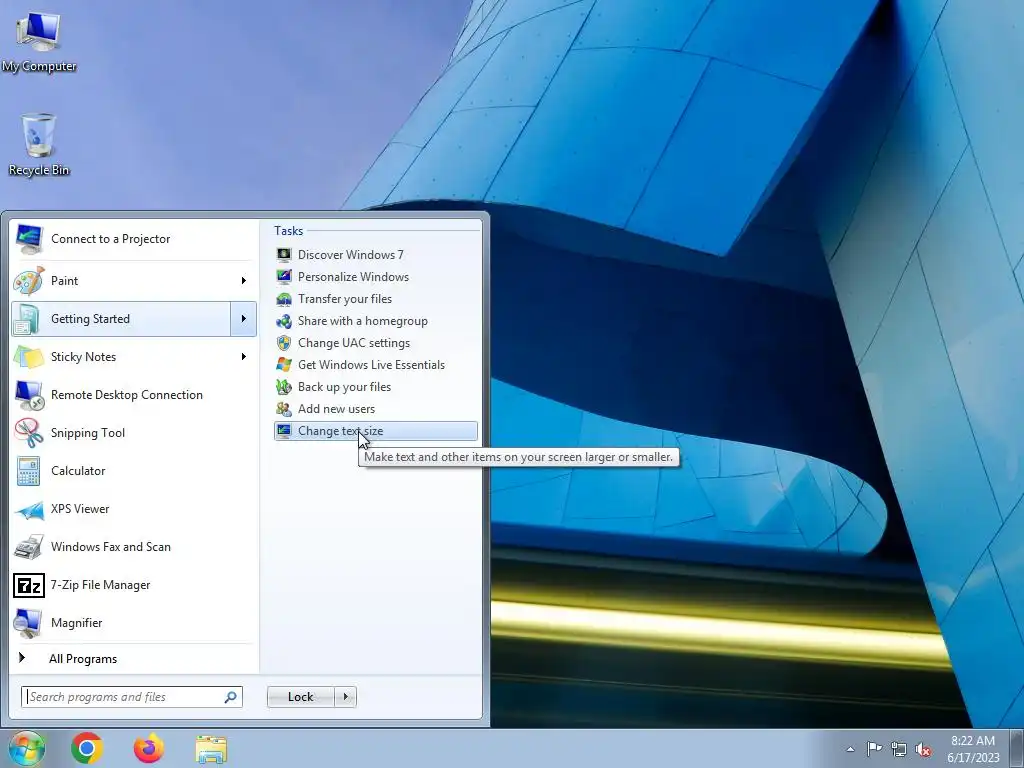The height and width of the screenshot is (768, 1024).
Task: Select Change text size task
Action: 376,431
